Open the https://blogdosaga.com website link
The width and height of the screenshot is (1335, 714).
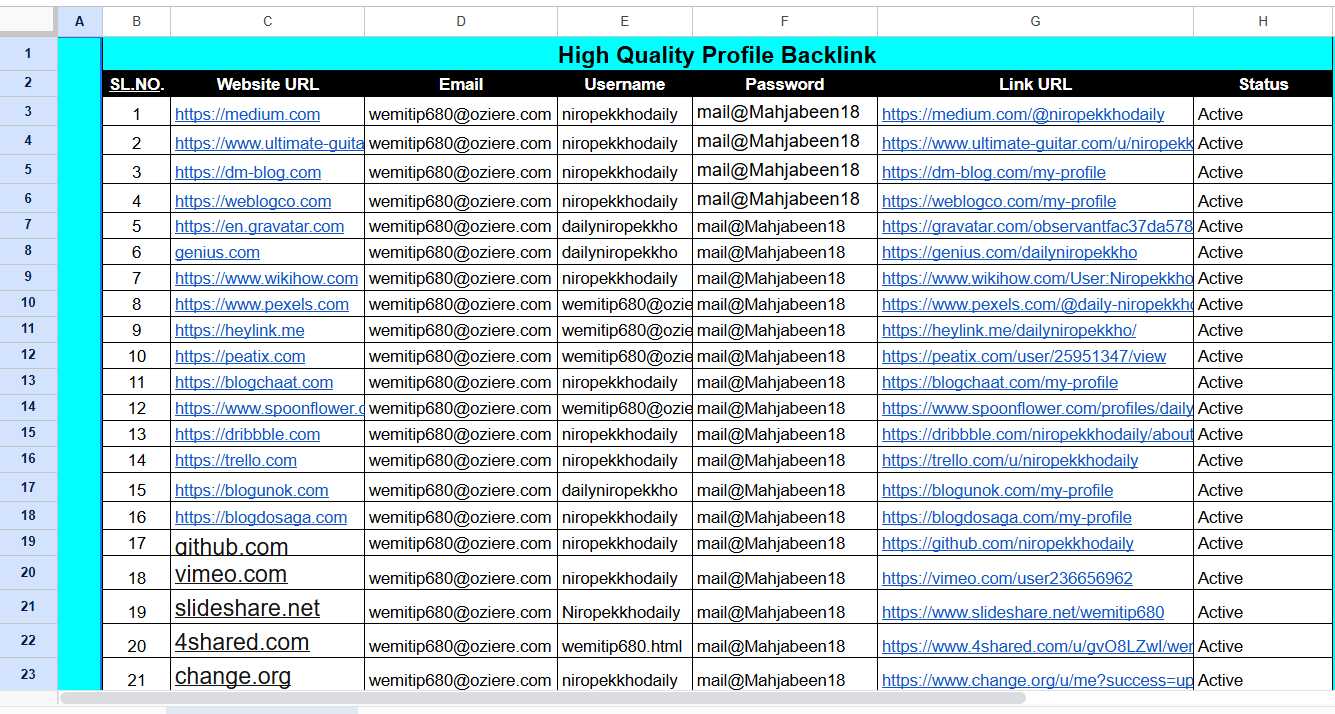click(261, 517)
